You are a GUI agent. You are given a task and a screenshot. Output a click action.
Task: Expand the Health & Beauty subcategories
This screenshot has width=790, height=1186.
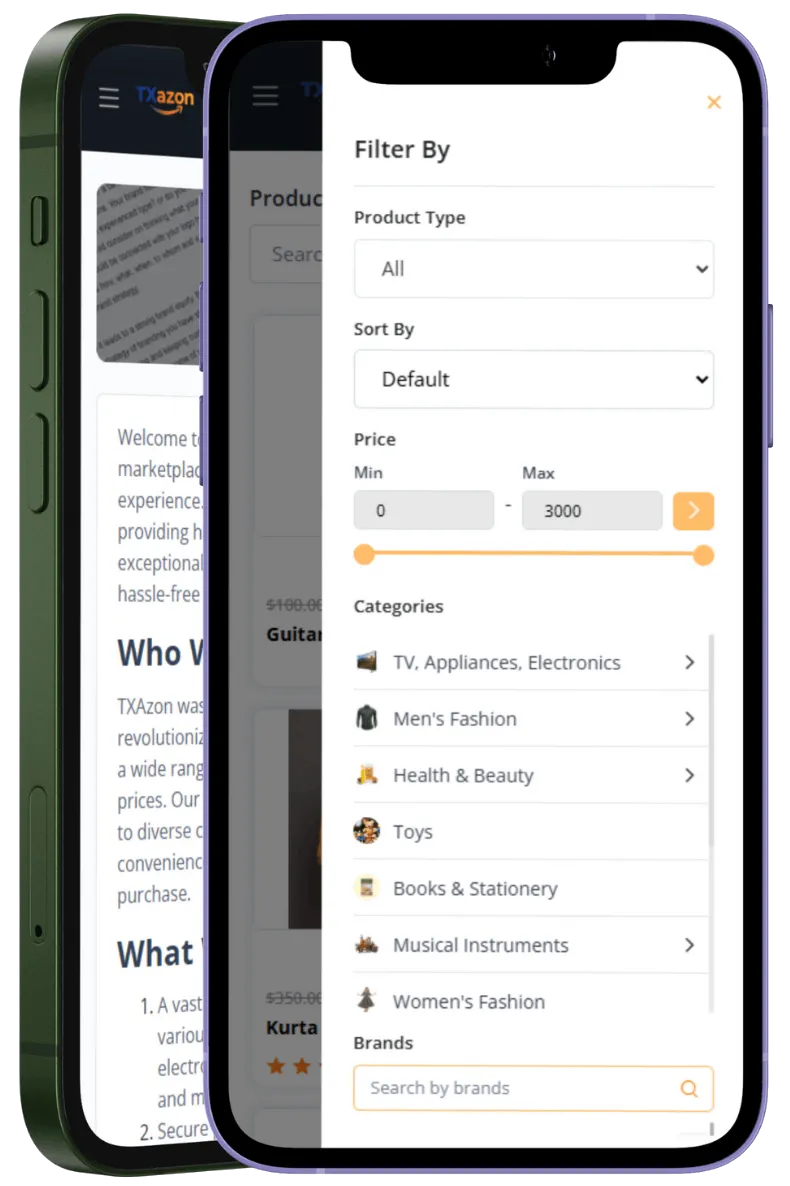point(689,775)
